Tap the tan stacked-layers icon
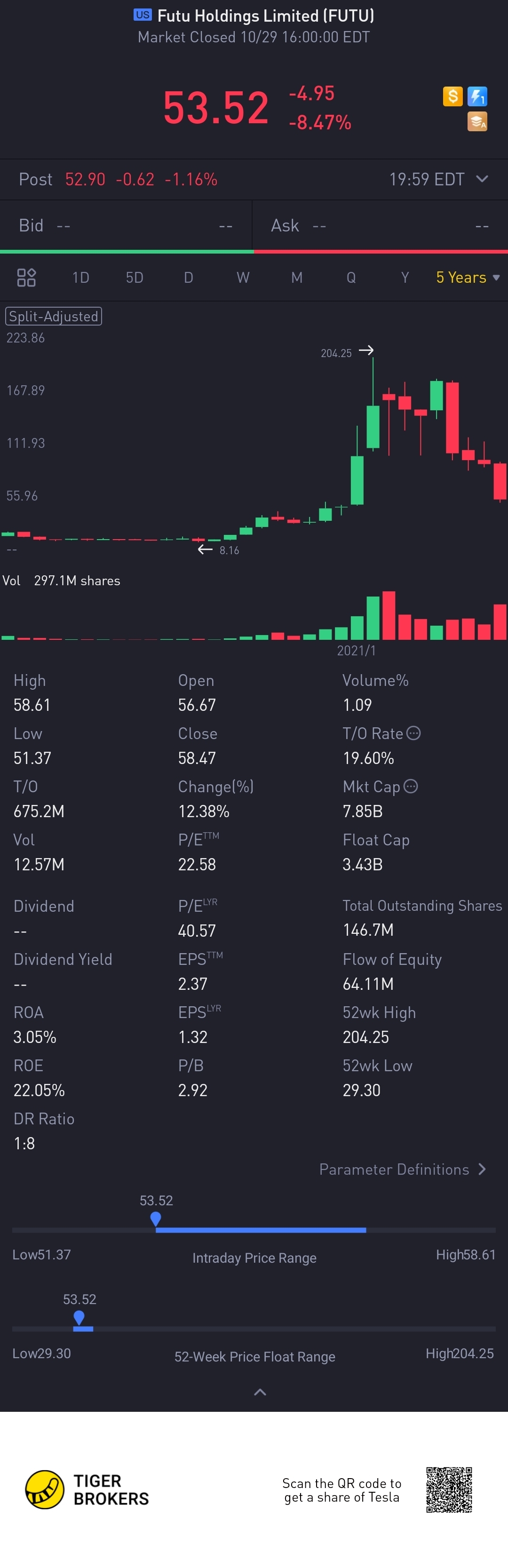Image resolution: width=508 pixels, height=1568 pixels. pos(477,122)
